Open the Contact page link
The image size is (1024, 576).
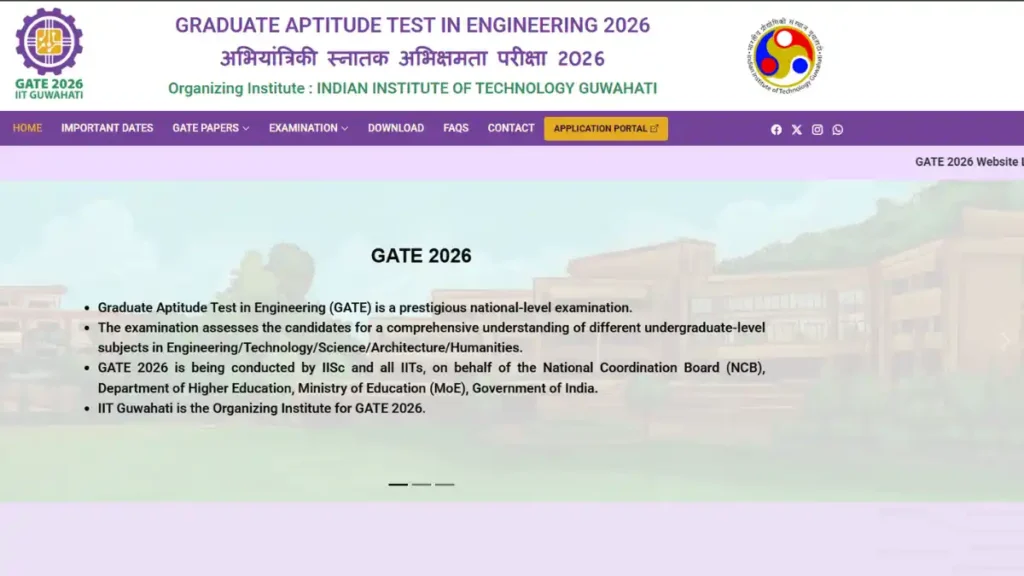pos(511,128)
